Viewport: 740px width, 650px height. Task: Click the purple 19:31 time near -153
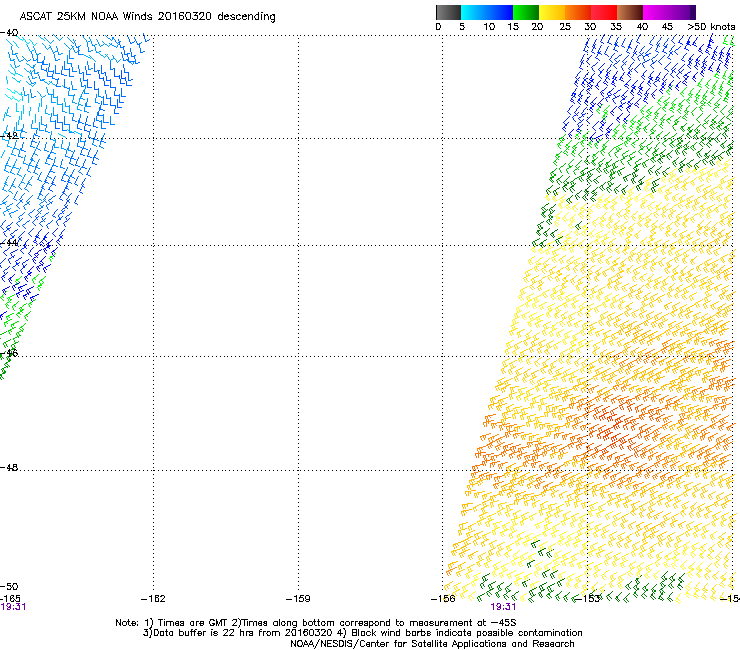point(503,607)
